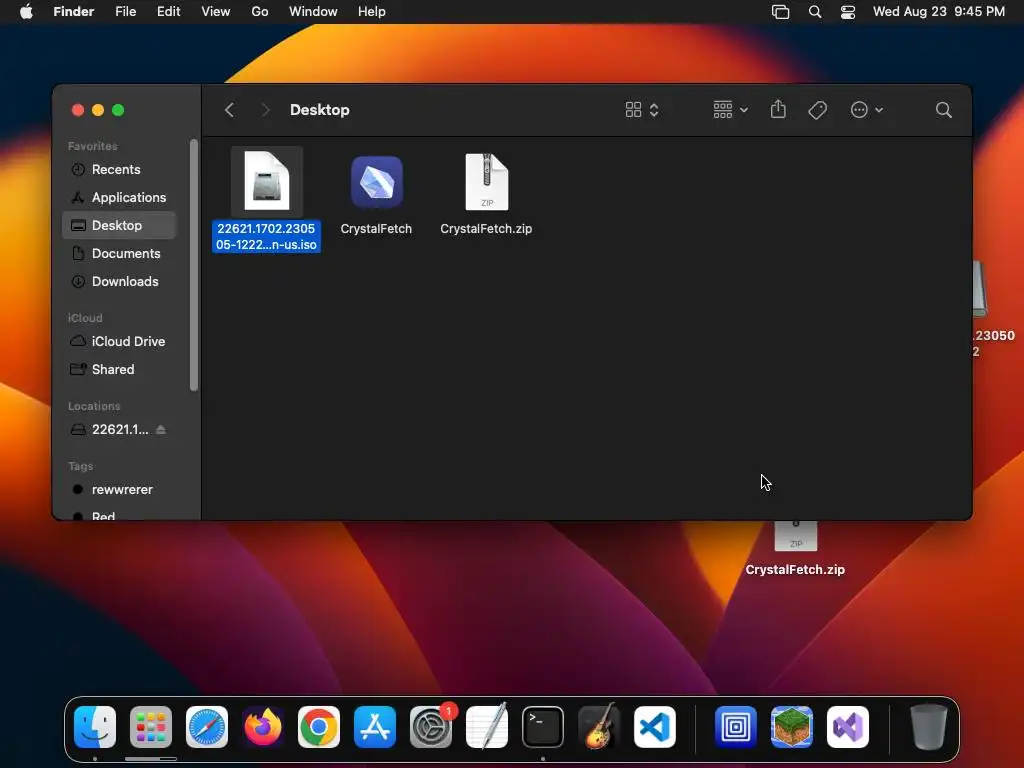The image size is (1024, 768).
Task: Launch Firefox from the Dock
Action: (263, 726)
